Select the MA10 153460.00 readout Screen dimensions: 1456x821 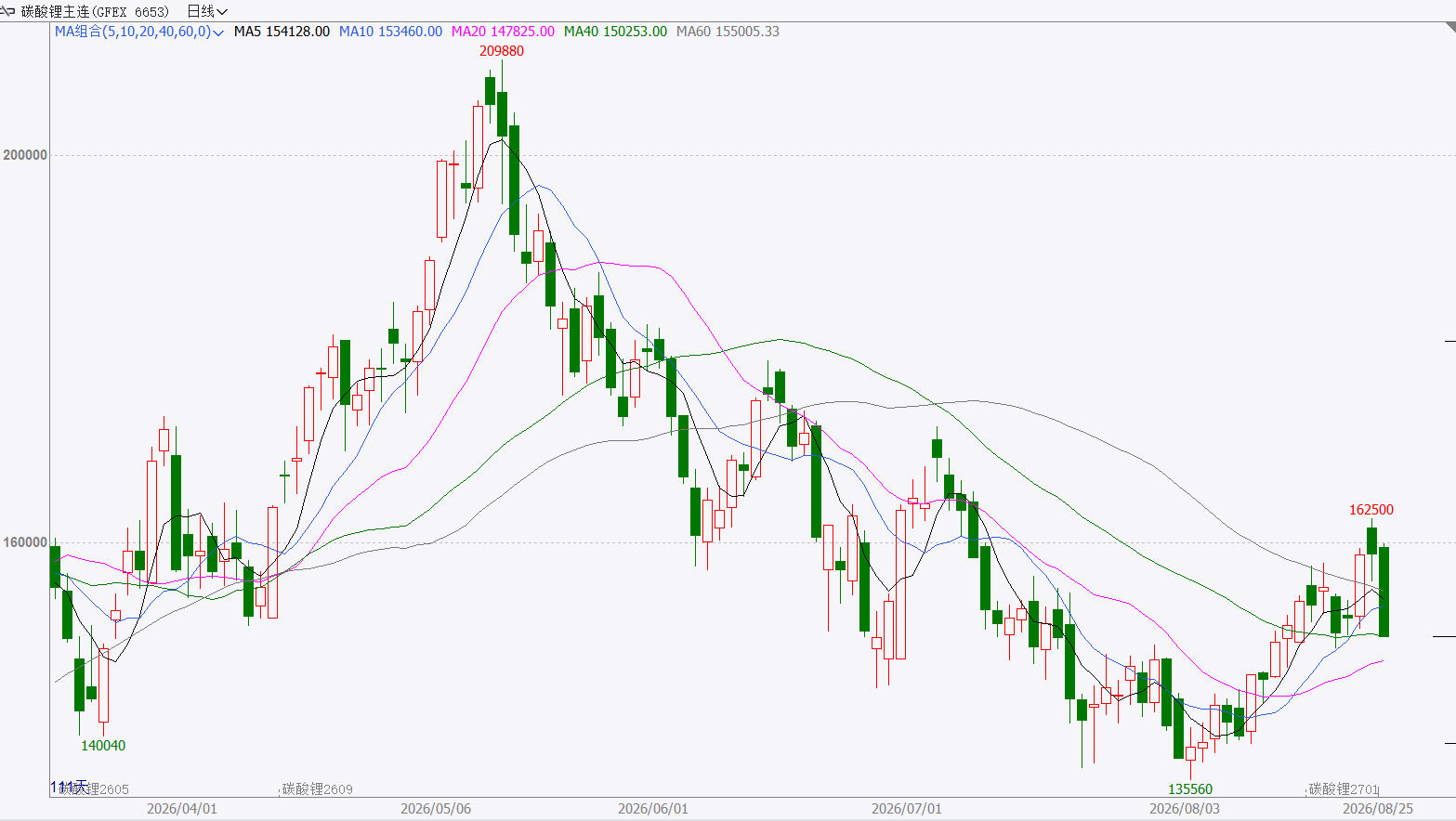pyautogui.click(x=390, y=32)
